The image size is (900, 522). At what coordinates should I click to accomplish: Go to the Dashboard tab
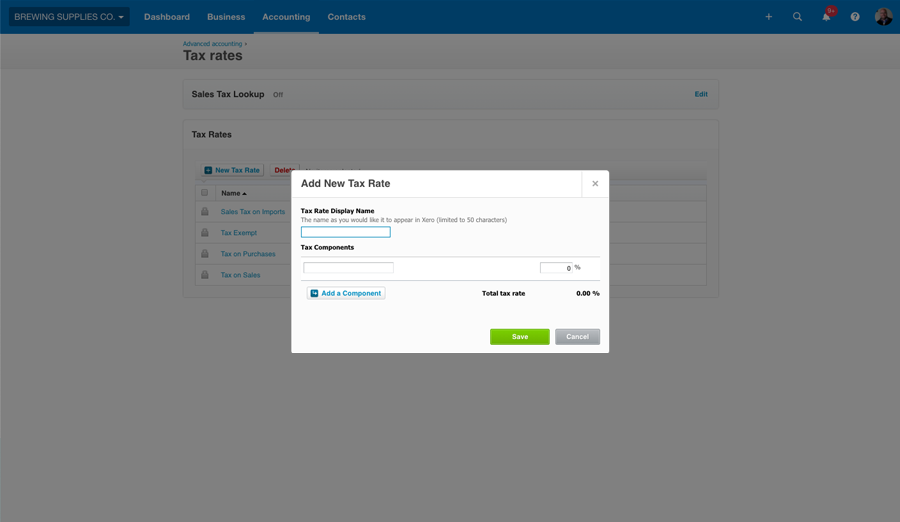coord(167,17)
